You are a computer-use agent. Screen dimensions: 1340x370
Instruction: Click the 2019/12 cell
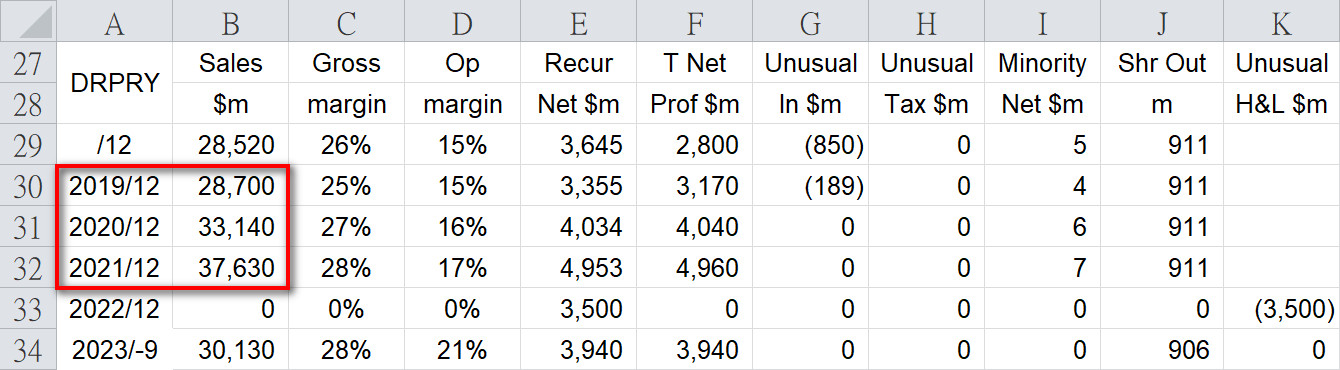[x=114, y=185]
